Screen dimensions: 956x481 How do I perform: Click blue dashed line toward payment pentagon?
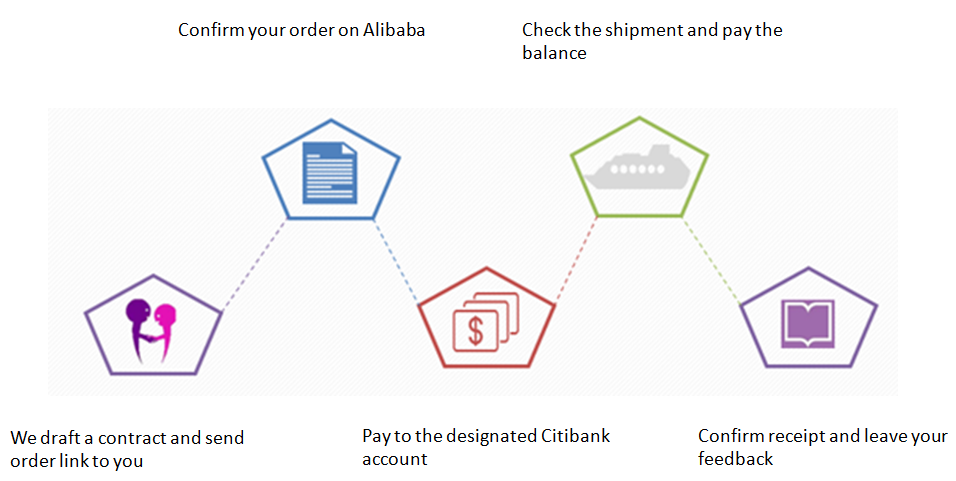tap(396, 261)
